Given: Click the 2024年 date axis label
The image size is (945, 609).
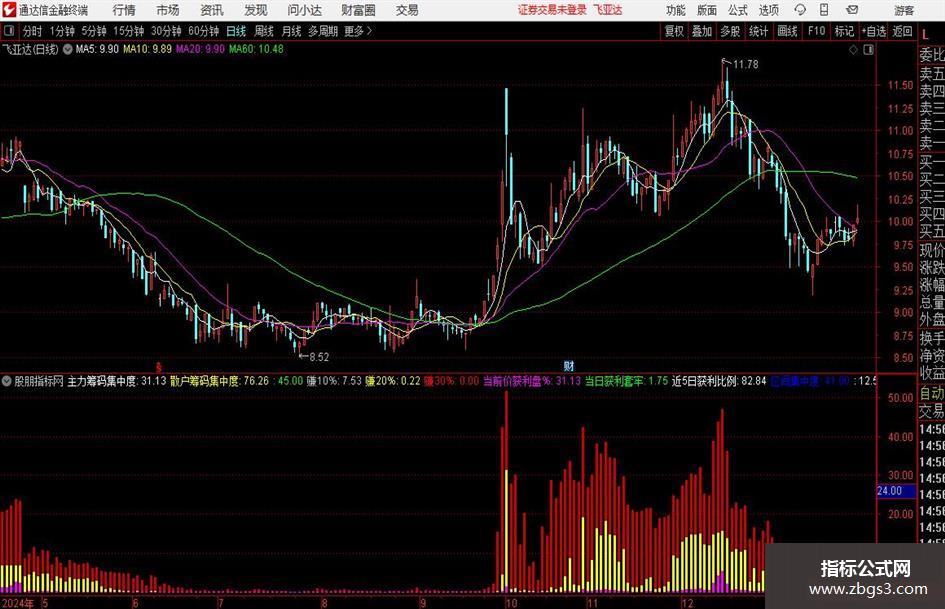Looking at the screenshot, I should [18, 603].
